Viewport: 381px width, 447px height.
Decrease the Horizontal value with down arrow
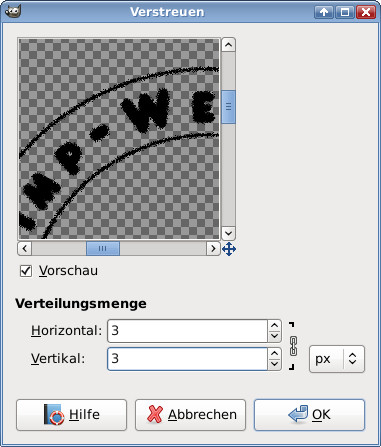coord(274,336)
